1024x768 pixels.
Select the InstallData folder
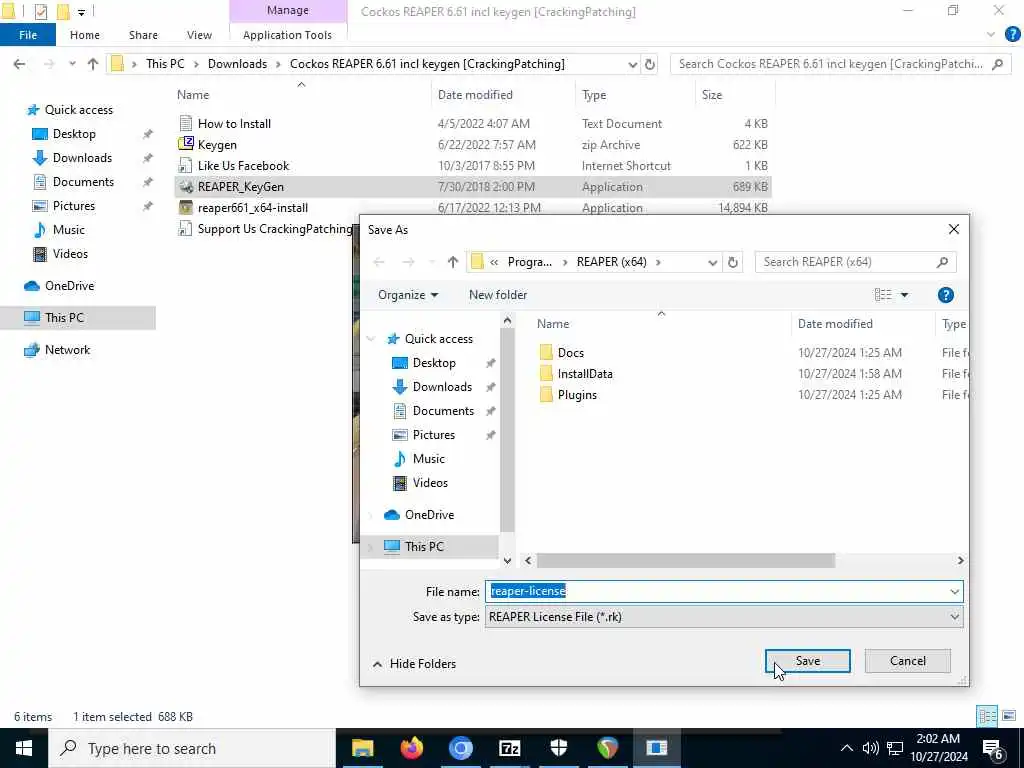coord(577,374)
